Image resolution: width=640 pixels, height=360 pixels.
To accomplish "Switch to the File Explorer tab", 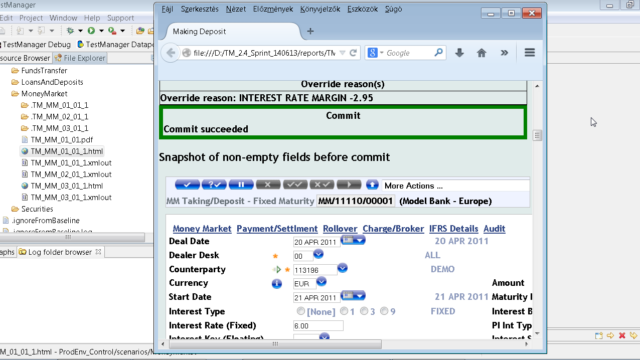I will tap(80, 58).
